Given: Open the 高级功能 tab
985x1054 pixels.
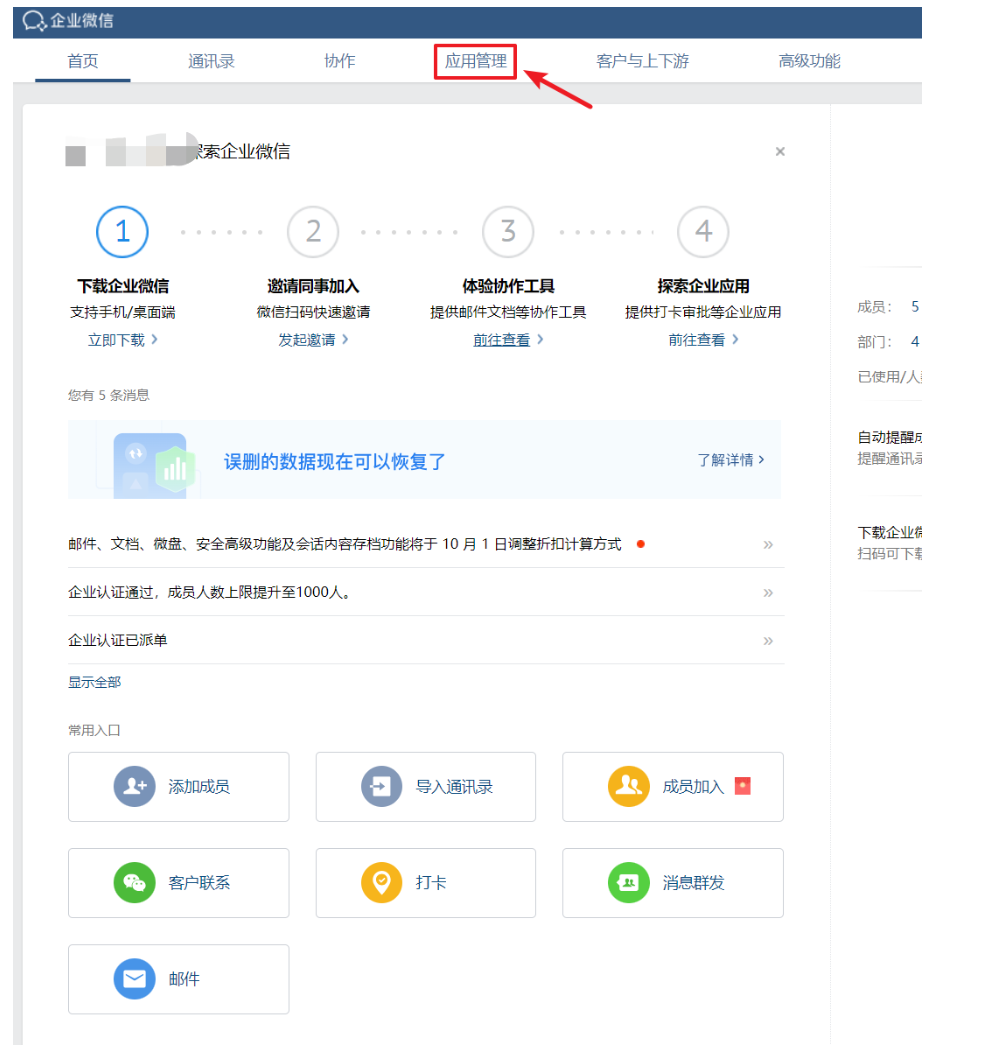Looking at the screenshot, I should coord(809,61).
